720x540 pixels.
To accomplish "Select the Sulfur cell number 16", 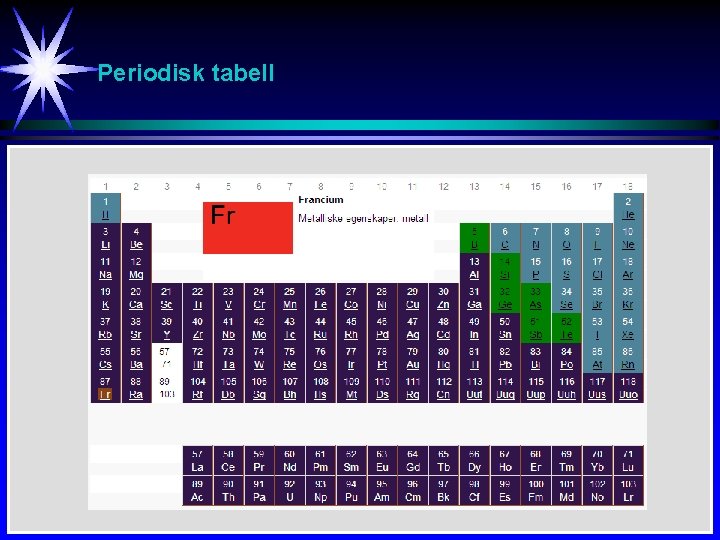I will tap(567, 268).
